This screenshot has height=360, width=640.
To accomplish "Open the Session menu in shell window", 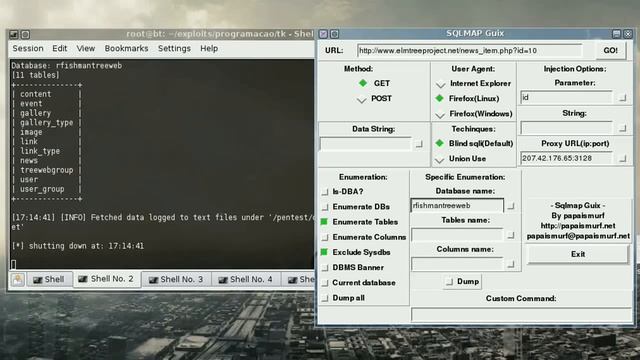I will point(28,49).
